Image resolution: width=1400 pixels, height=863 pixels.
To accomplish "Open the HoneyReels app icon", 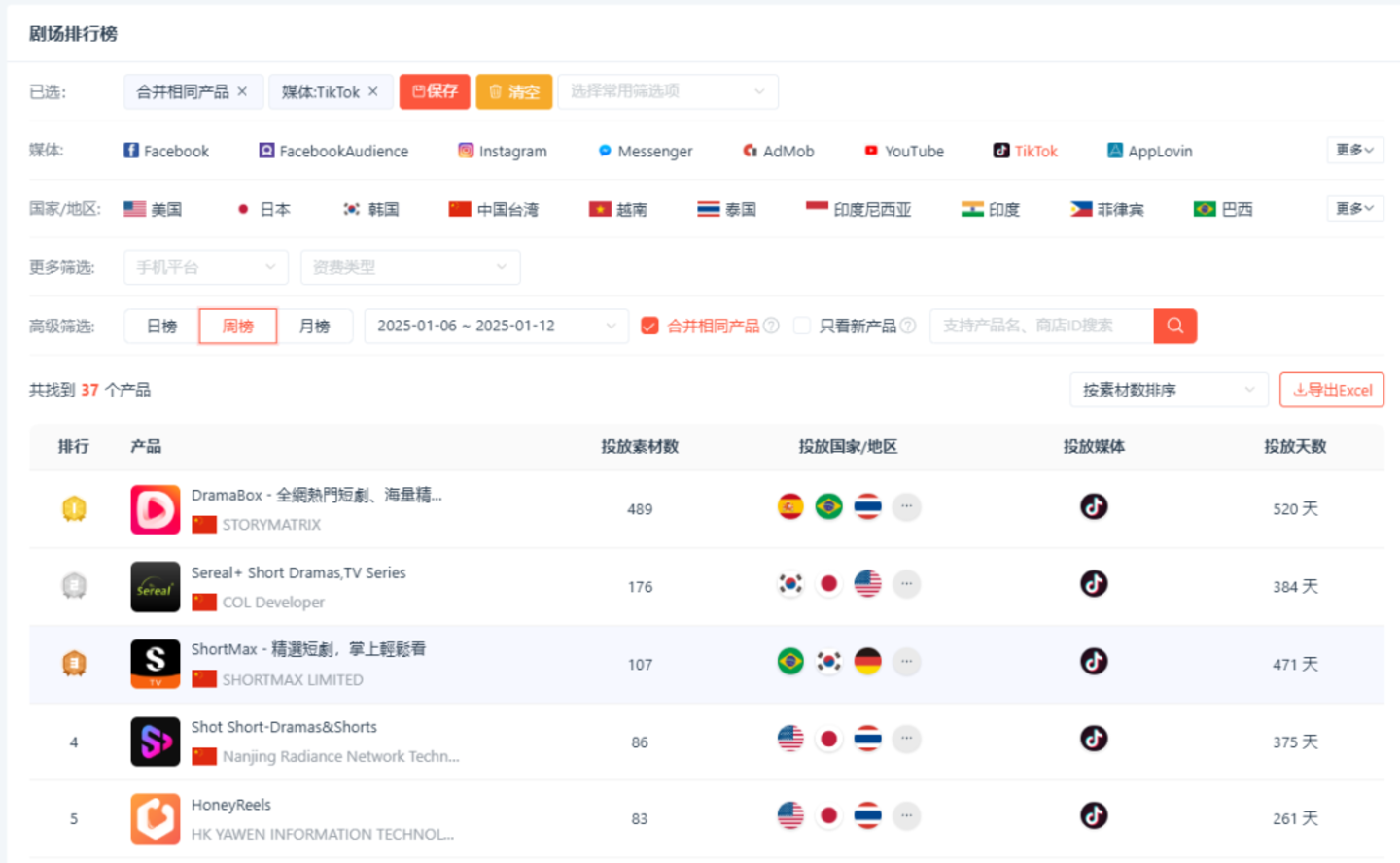I will [x=156, y=818].
